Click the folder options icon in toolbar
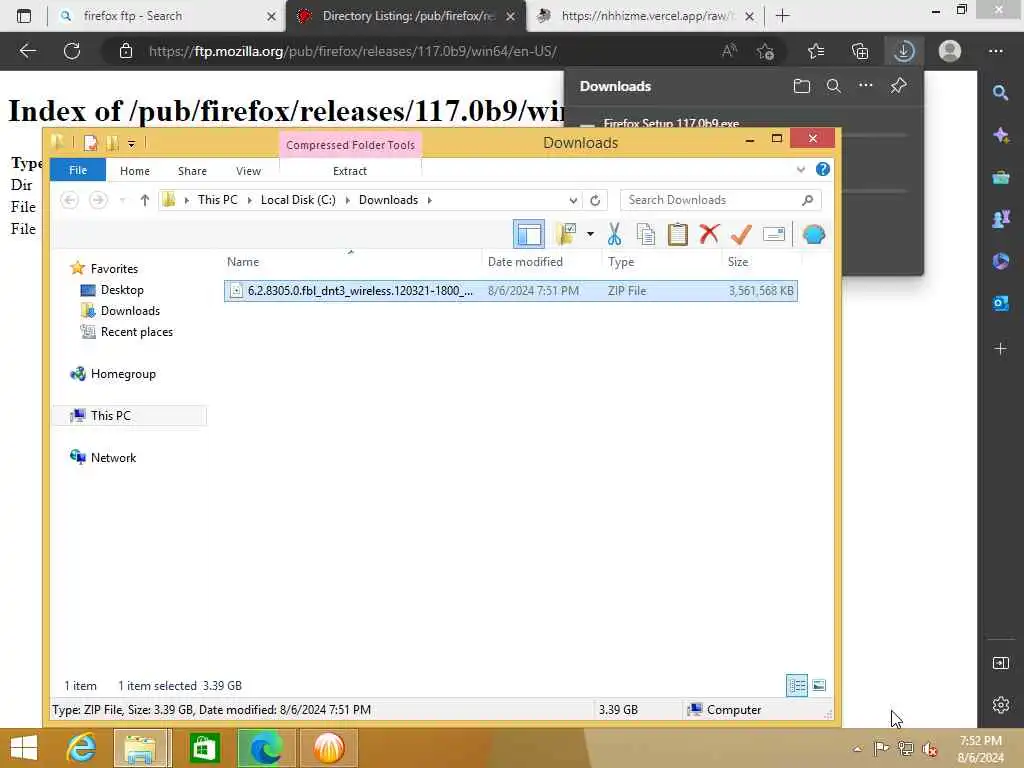Viewport: 1024px width, 768px height. coord(566,234)
